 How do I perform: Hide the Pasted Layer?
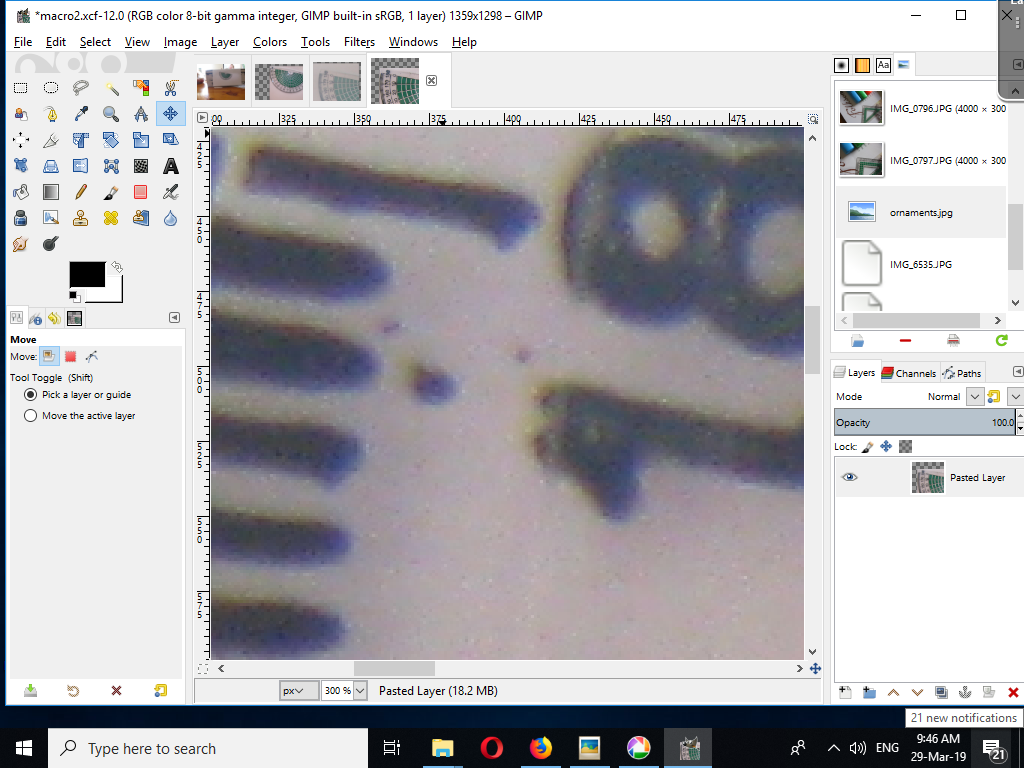click(x=850, y=477)
